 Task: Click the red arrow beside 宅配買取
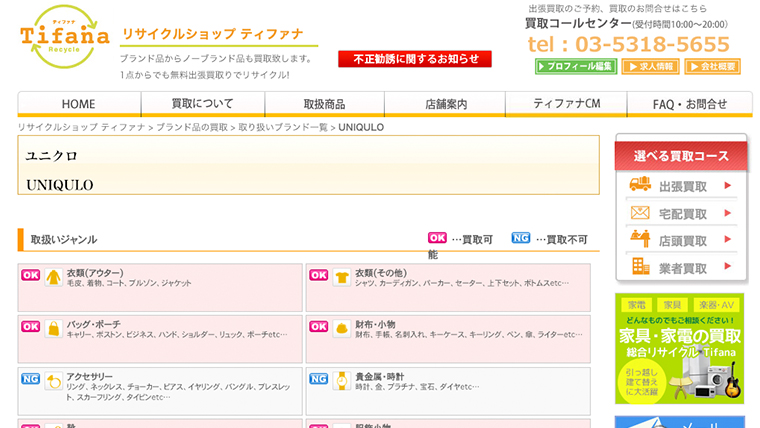coord(727,213)
